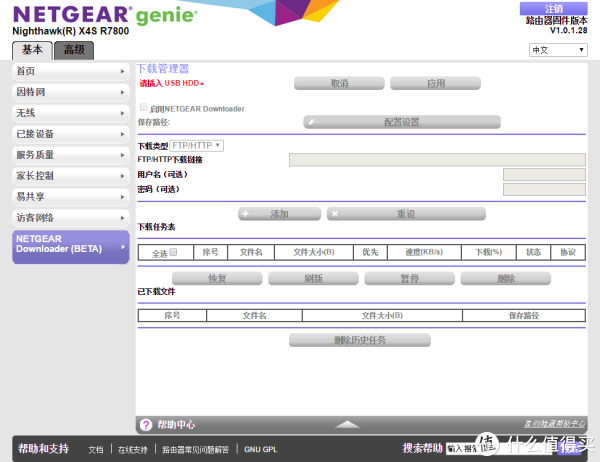The image size is (600, 462).
Task: Expand the 首页 sidebar entry arrow
Action: [122, 71]
